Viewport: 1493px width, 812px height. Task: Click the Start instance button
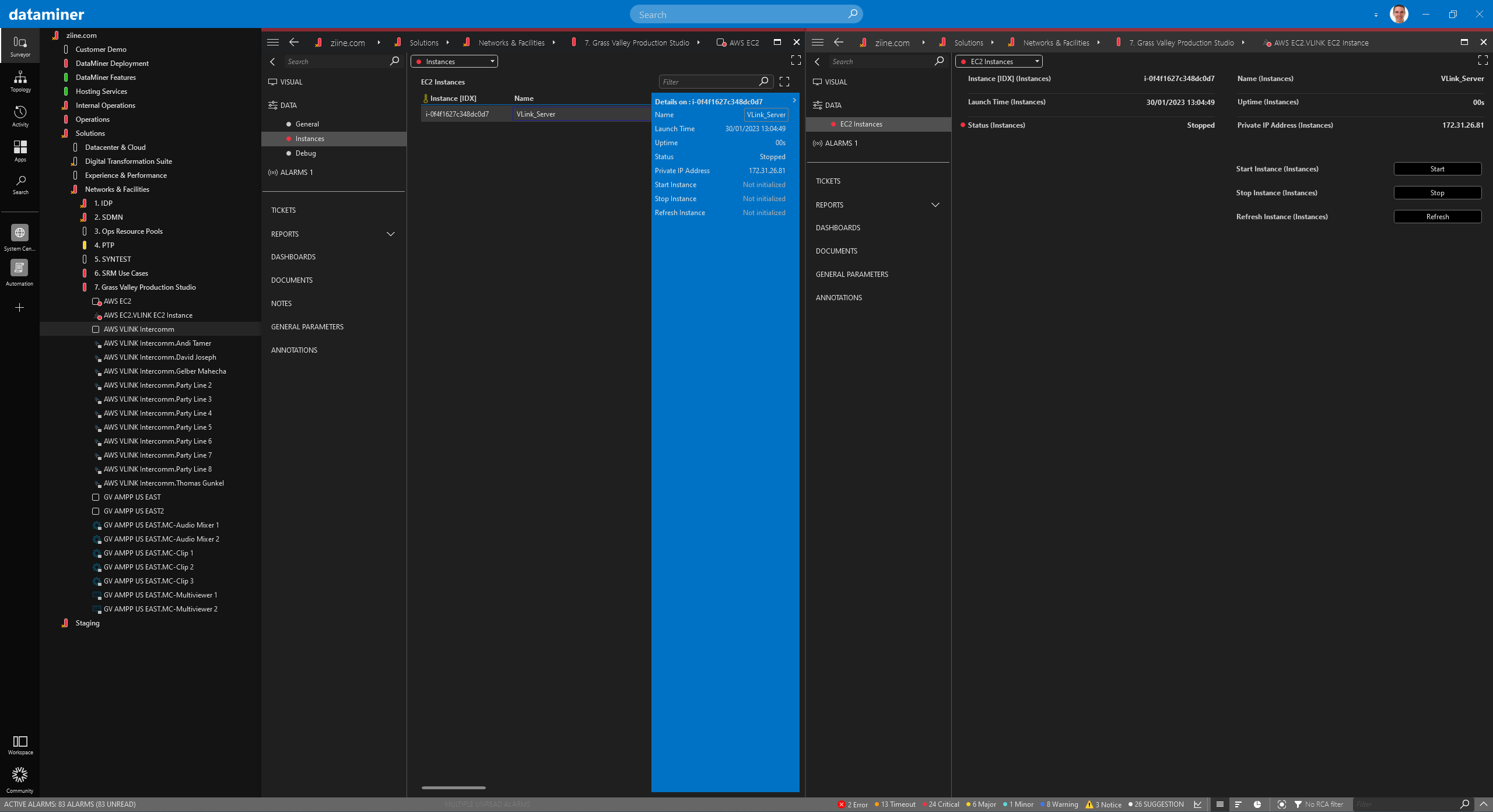click(1437, 169)
